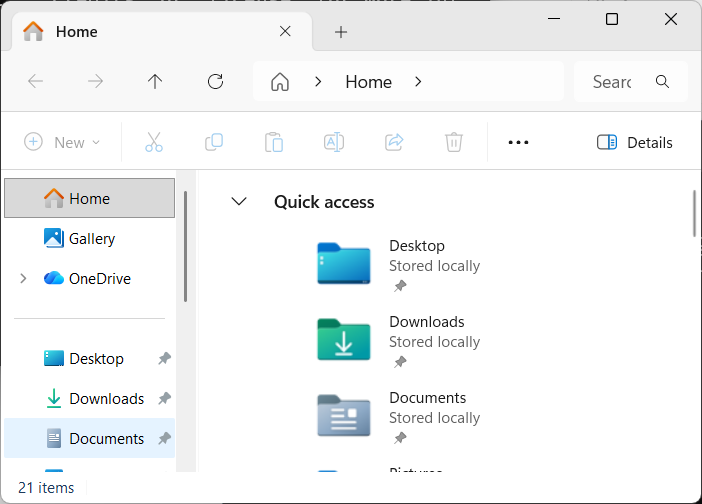
Task: Expand the OneDrive tree node
Action: [x=23, y=279]
